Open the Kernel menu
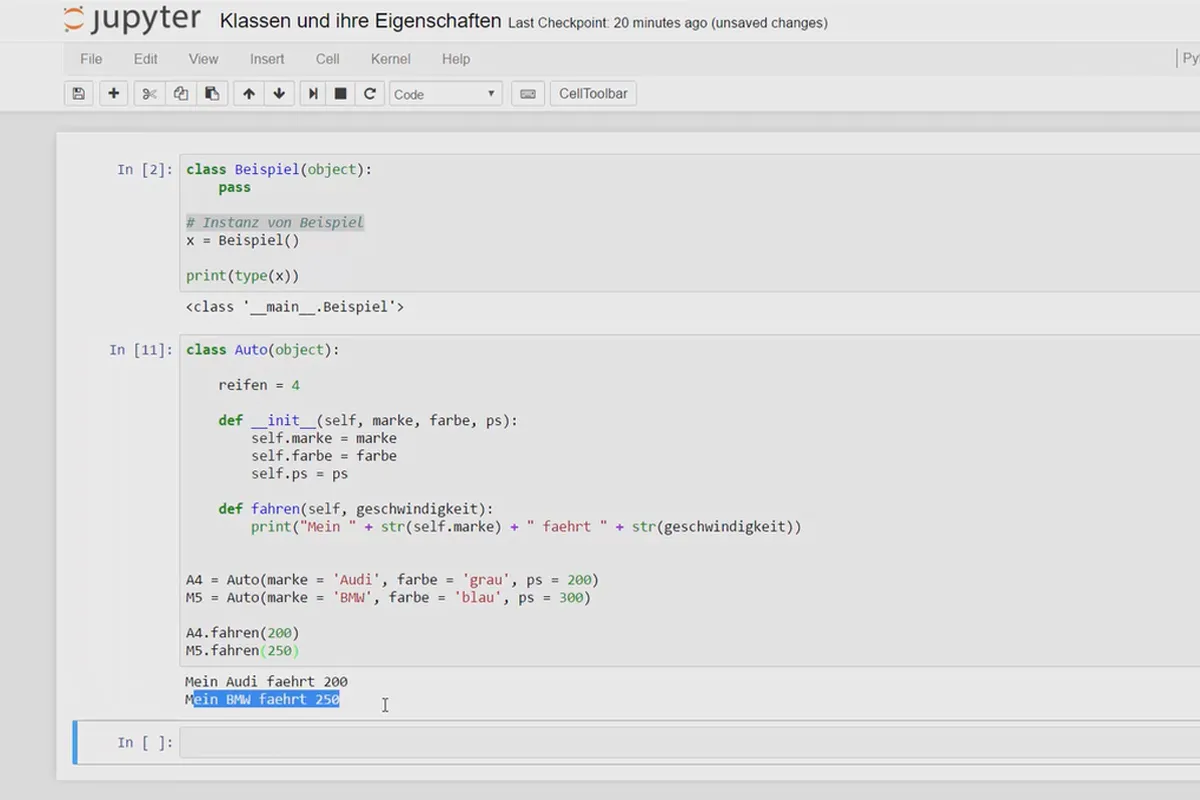The width and height of the screenshot is (1200, 800). pos(391,59)
